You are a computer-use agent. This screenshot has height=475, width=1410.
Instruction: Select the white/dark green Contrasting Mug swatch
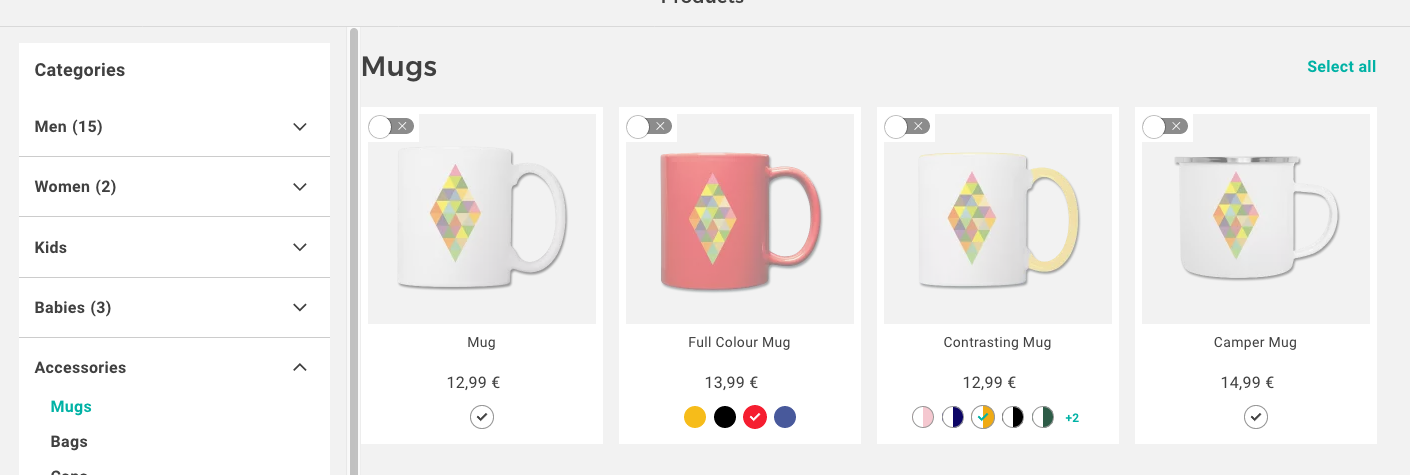[x=1043, y=417]
